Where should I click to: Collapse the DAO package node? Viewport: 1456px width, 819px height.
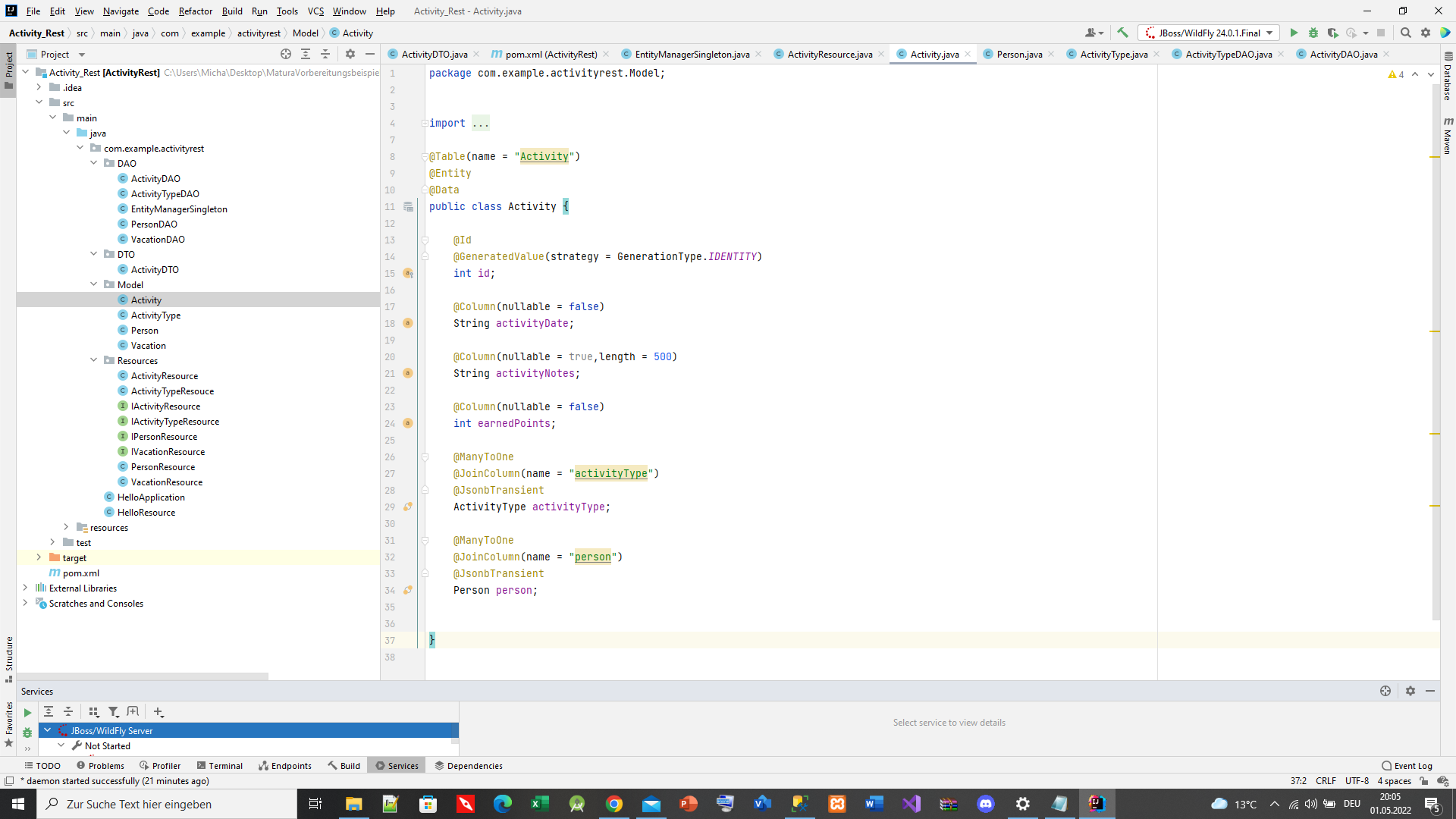(94, 163)
